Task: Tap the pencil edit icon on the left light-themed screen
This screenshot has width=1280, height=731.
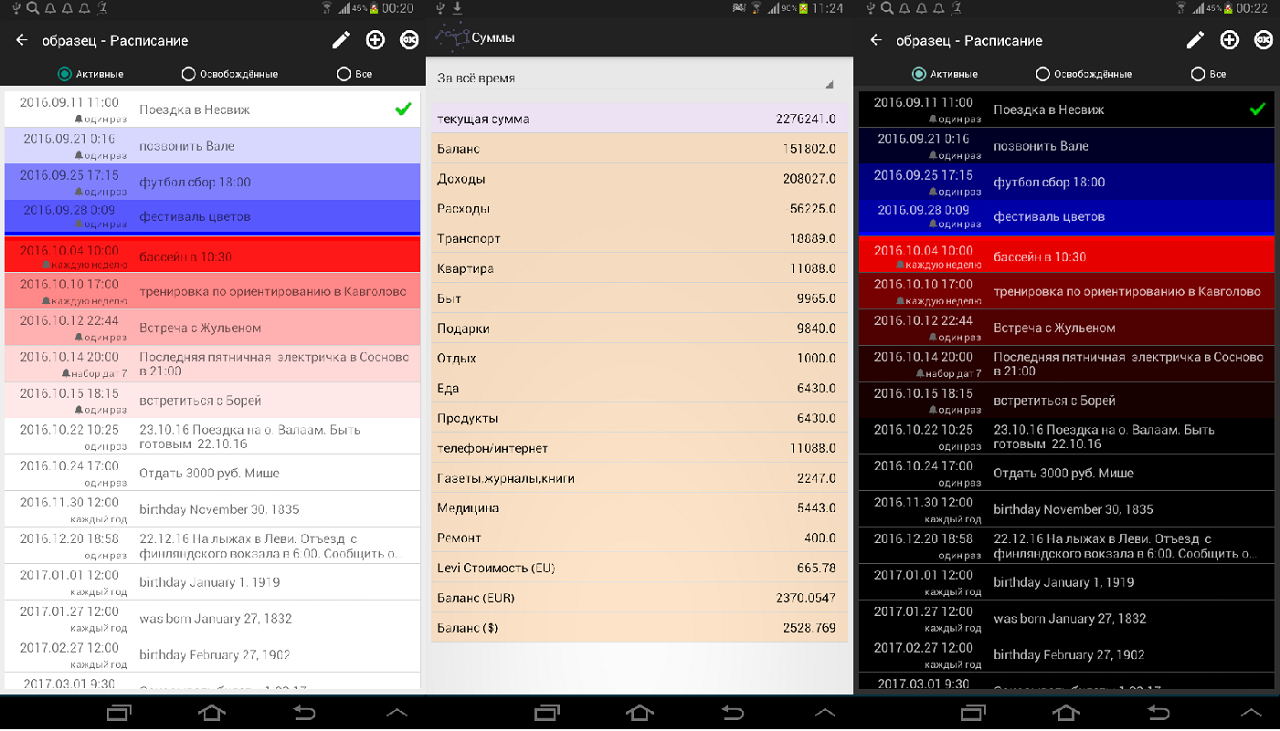Action: click(341, 40)
